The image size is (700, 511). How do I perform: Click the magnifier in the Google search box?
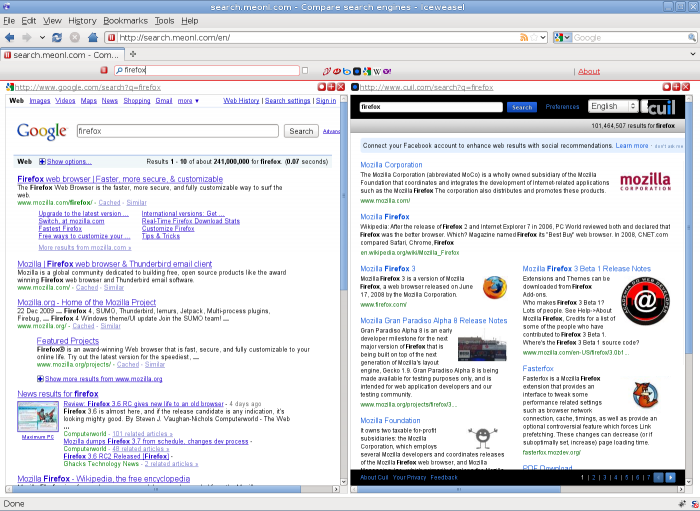click(x=692, y=37)
